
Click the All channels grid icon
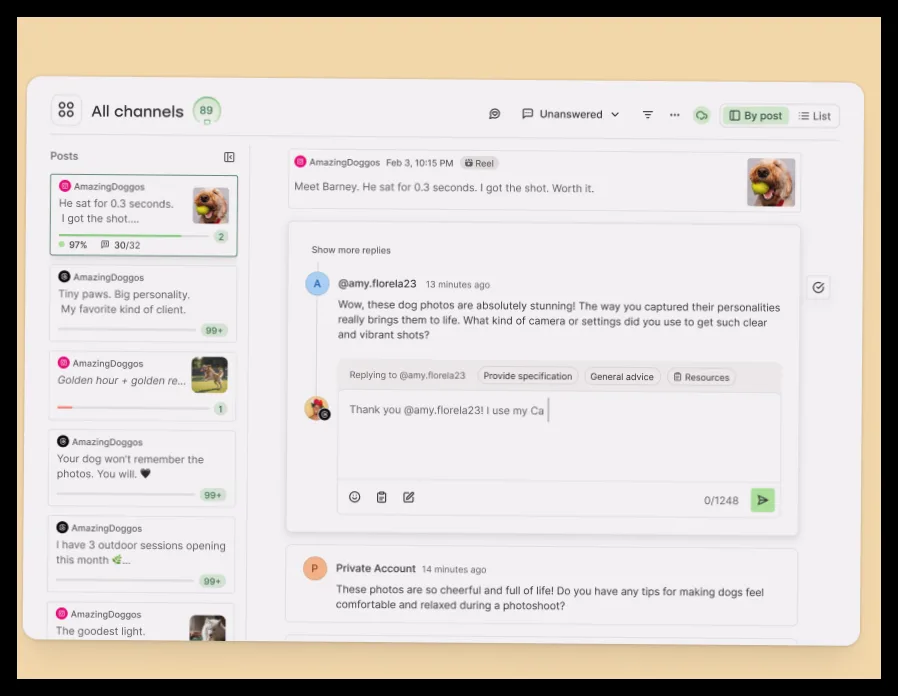click(66, 109)
